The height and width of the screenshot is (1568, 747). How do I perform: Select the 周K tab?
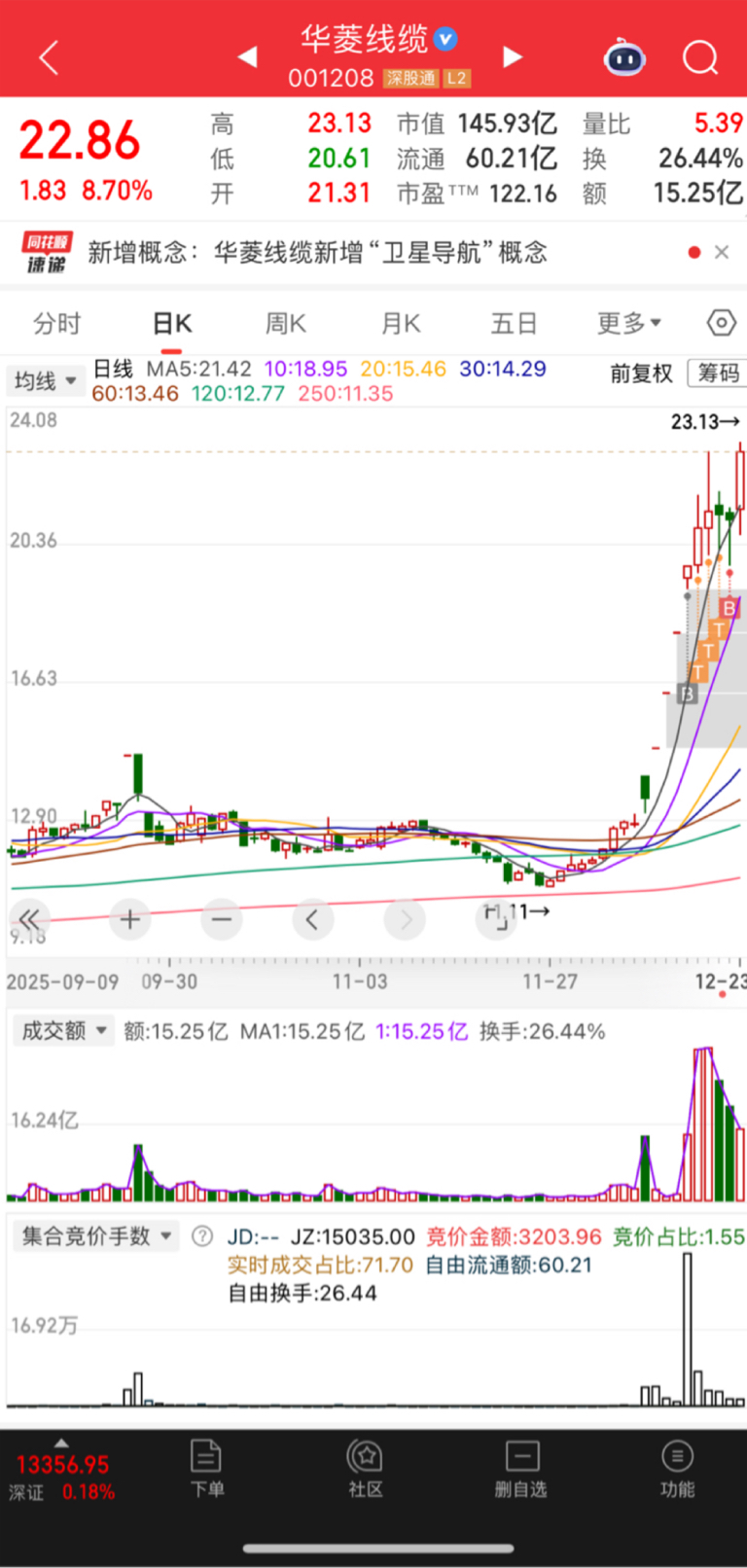click(x=286, y=323)
